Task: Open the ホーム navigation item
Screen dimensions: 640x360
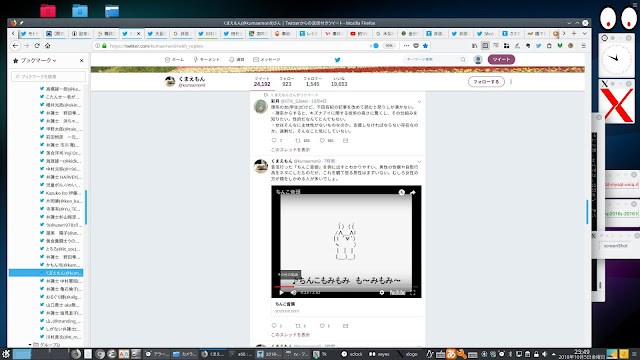Action: tap(174, 60)
